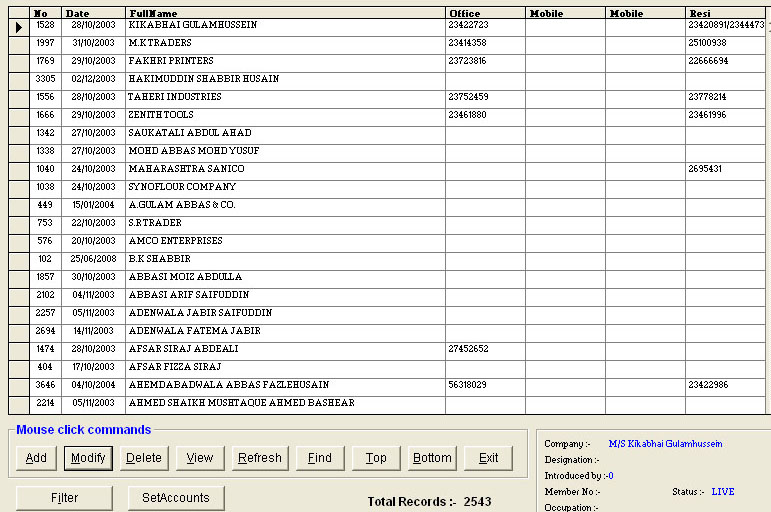
Task: Select row selector for FAKHRI PRINTERS
Action: [x=19, y=63]
